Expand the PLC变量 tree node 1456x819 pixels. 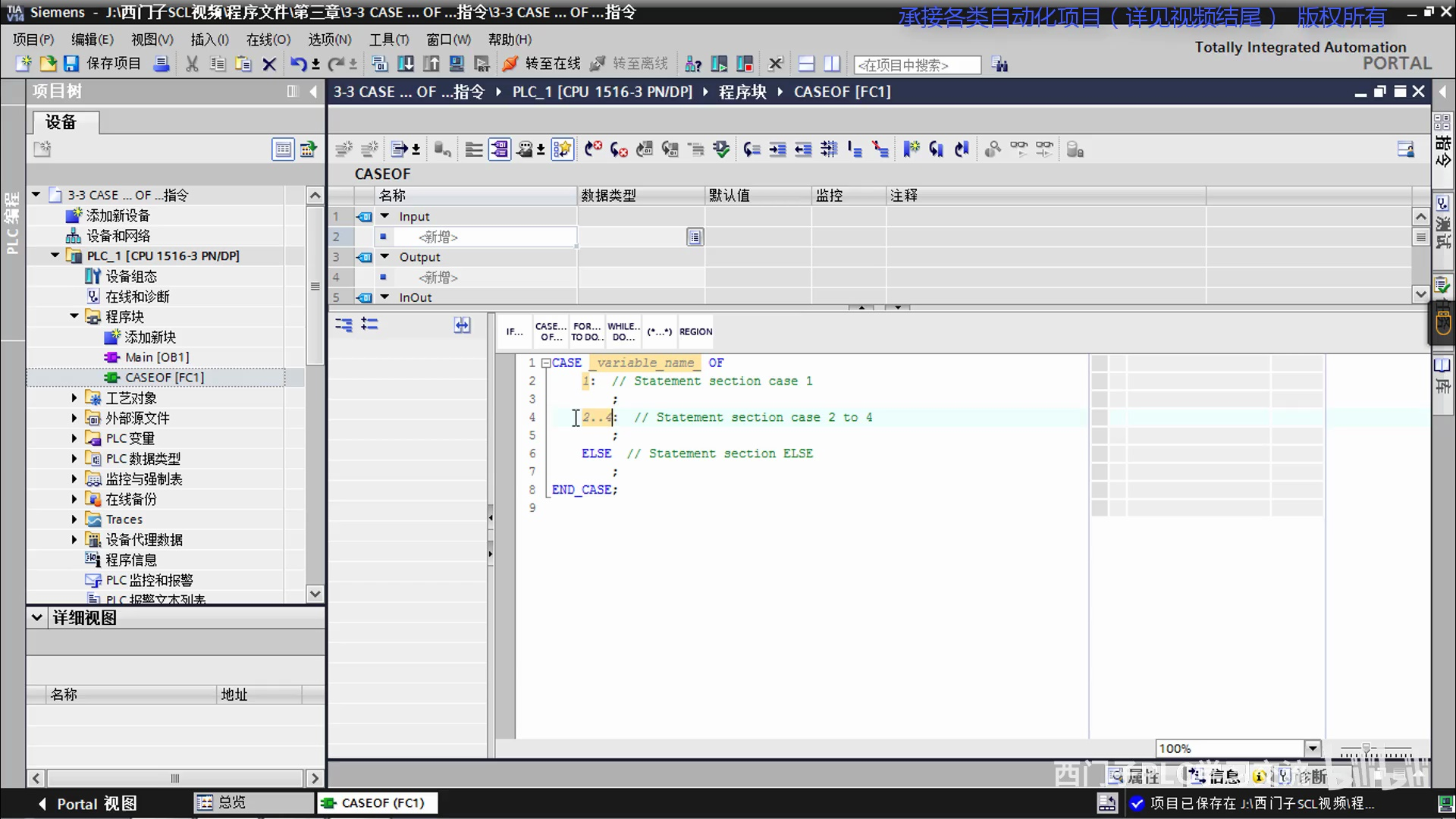74,438
